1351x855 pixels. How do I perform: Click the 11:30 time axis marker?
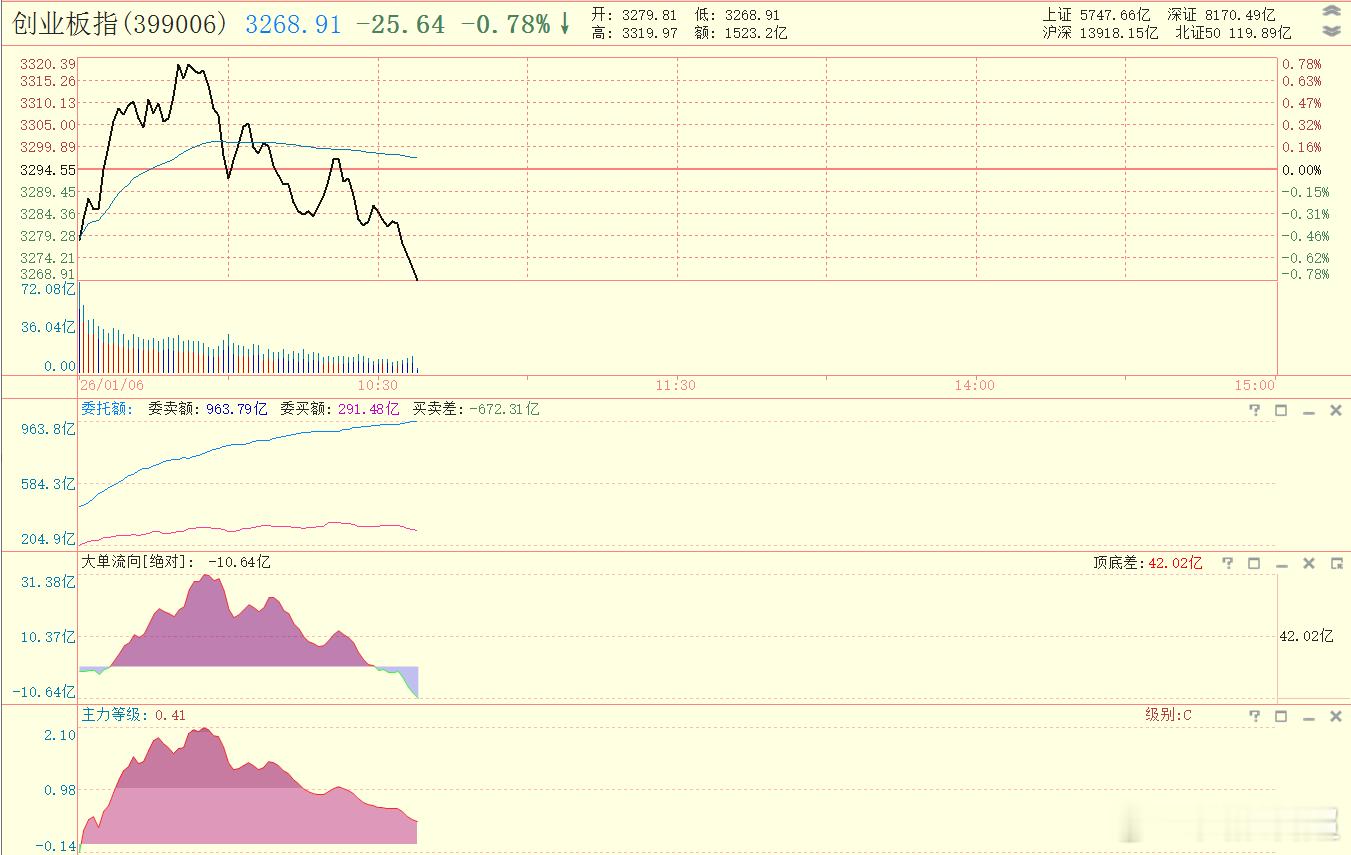[x=676, y=385]
